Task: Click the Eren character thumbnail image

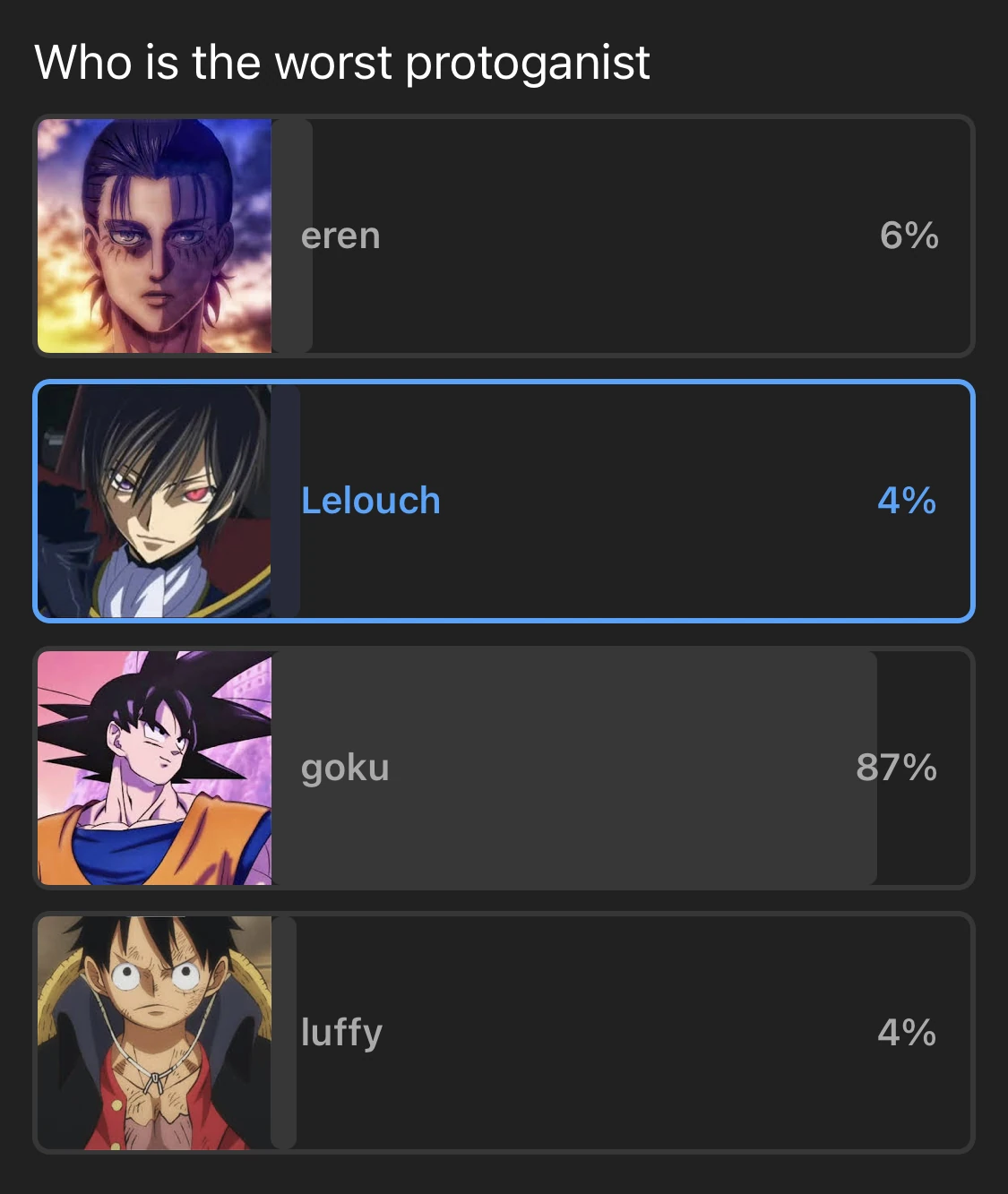Action: (154, 236)
